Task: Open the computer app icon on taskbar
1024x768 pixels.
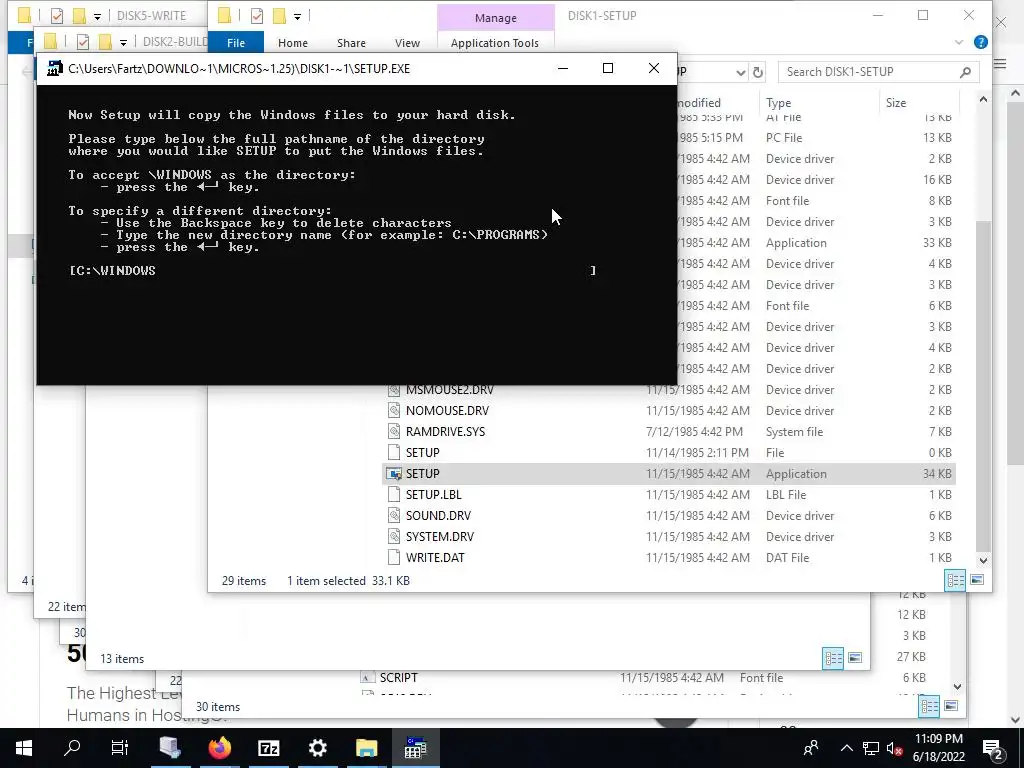Action: 170,748
